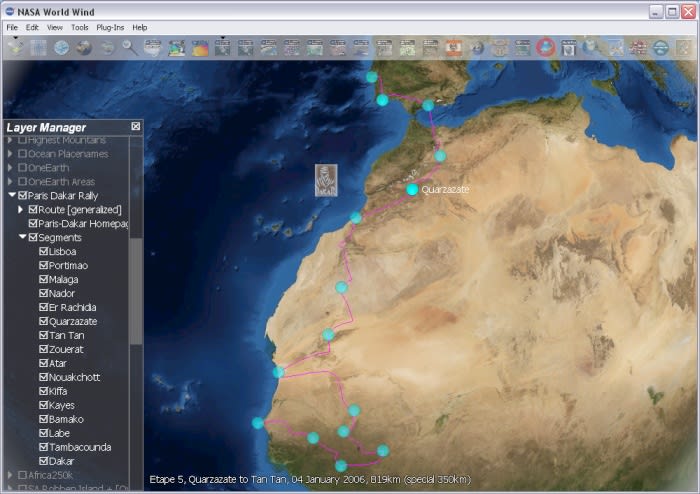Click the orange-framed toolbar icon
Viewport: 700px width, 494px height.
point(454,48)
